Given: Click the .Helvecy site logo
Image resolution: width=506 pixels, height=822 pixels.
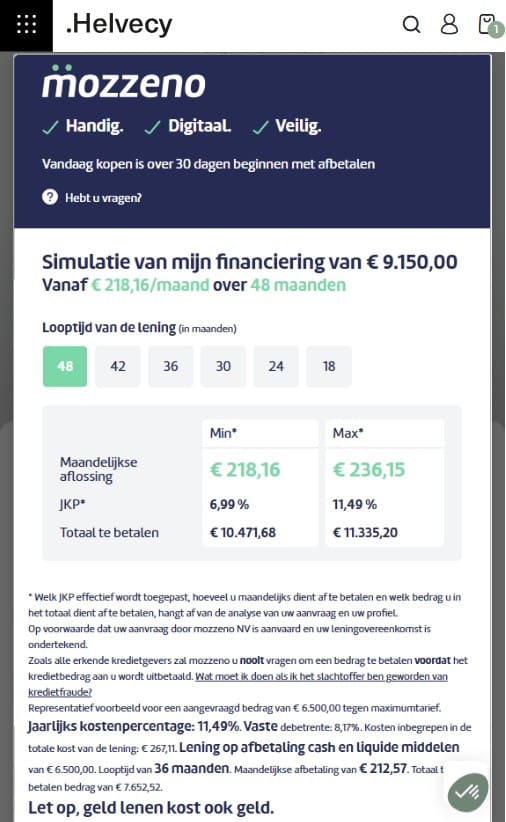Looking at the screenshot, I should 119,24.
